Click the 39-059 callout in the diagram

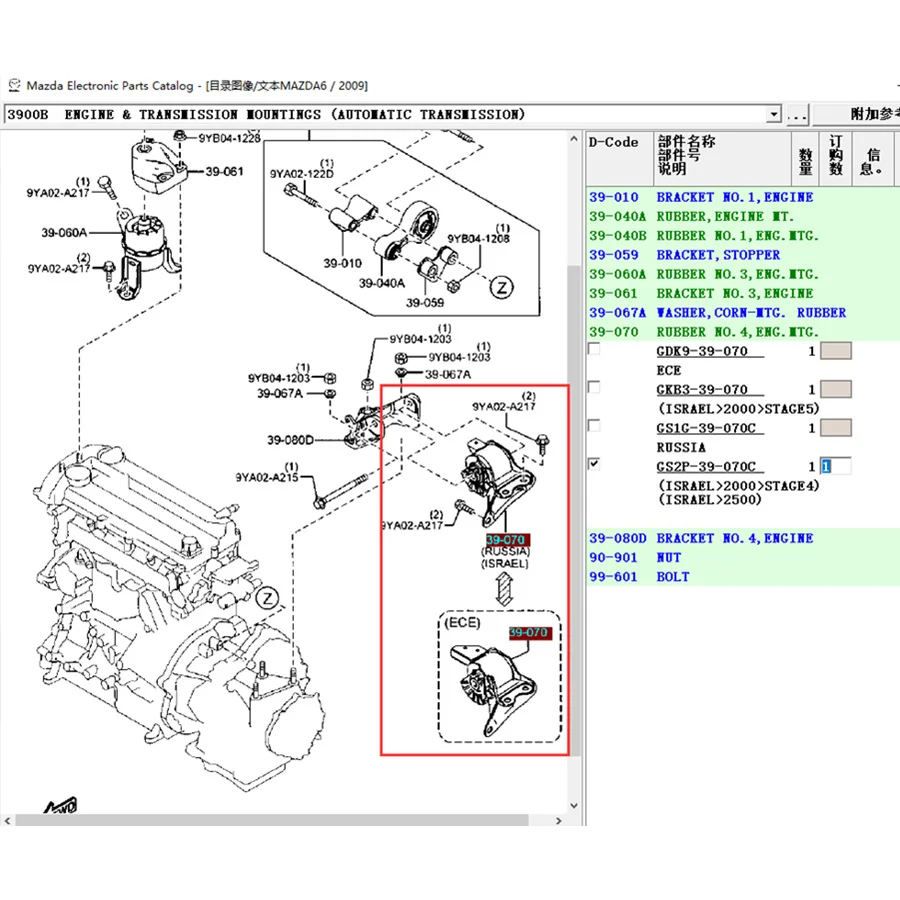point(425,302)
